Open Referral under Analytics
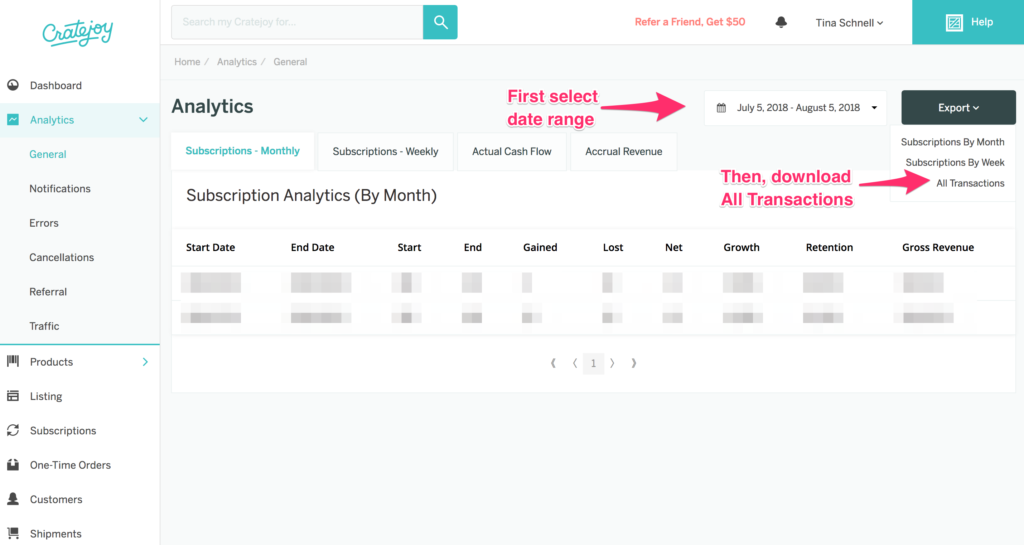Screen dimensions: 1024x545 click(x=48, y=292)
